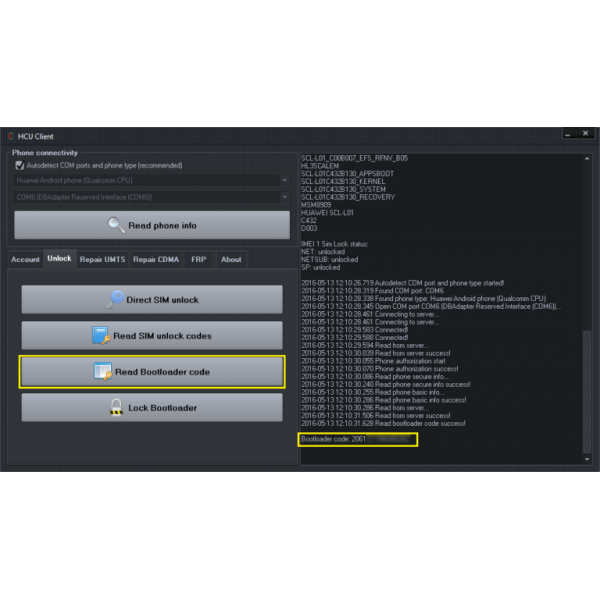Open the Repair CDMA tab
This screenshot has width=600, height=600.
[x=156, y=259]
